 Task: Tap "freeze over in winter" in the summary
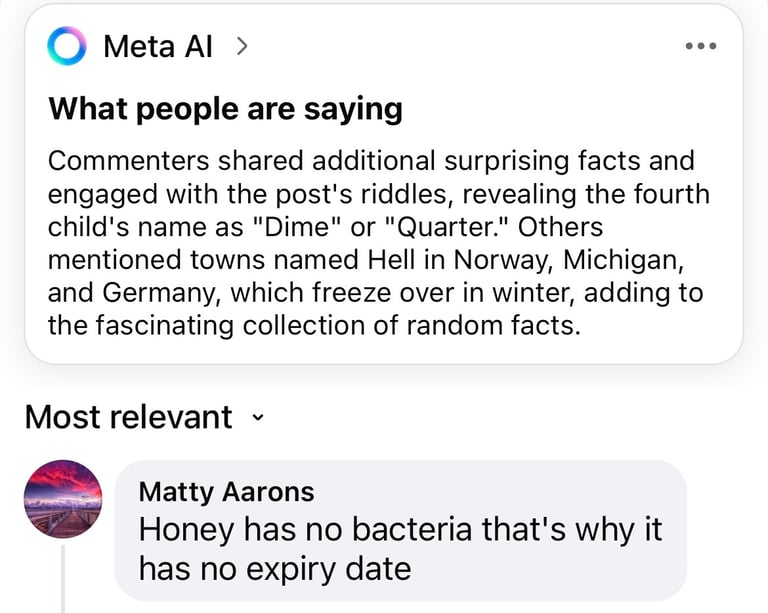click(432, 293)
